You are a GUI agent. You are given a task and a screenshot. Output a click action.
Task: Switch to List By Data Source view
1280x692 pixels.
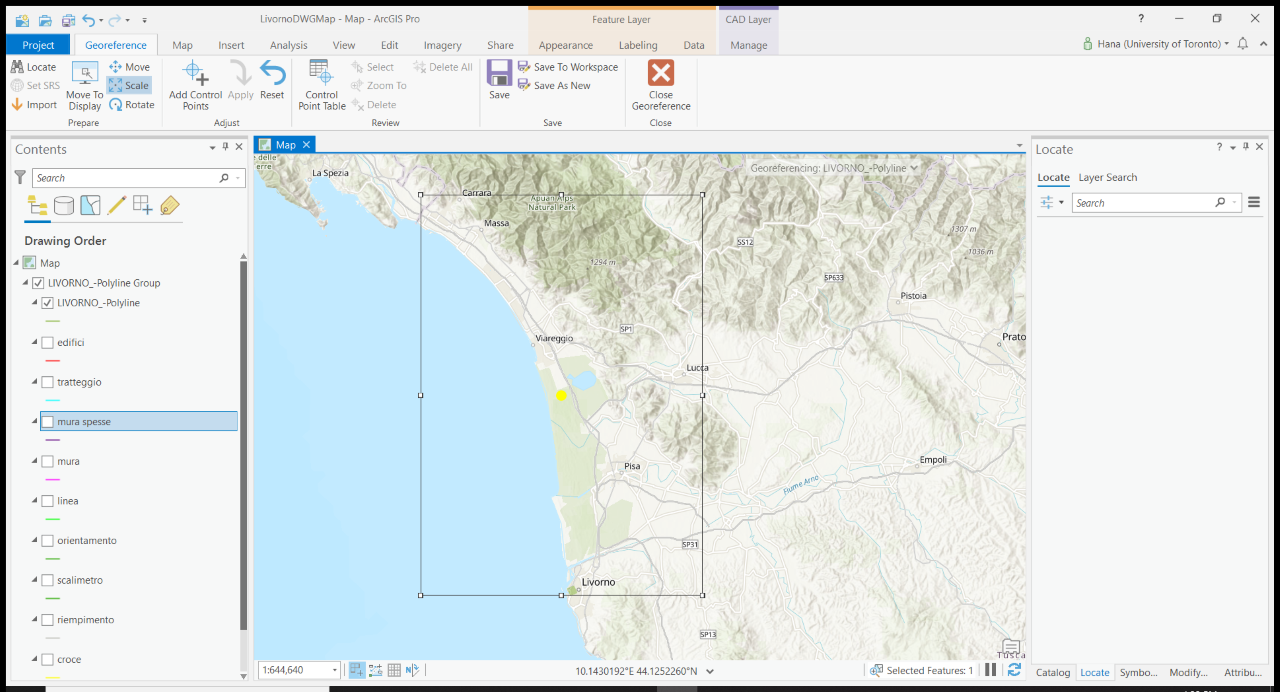64,205
